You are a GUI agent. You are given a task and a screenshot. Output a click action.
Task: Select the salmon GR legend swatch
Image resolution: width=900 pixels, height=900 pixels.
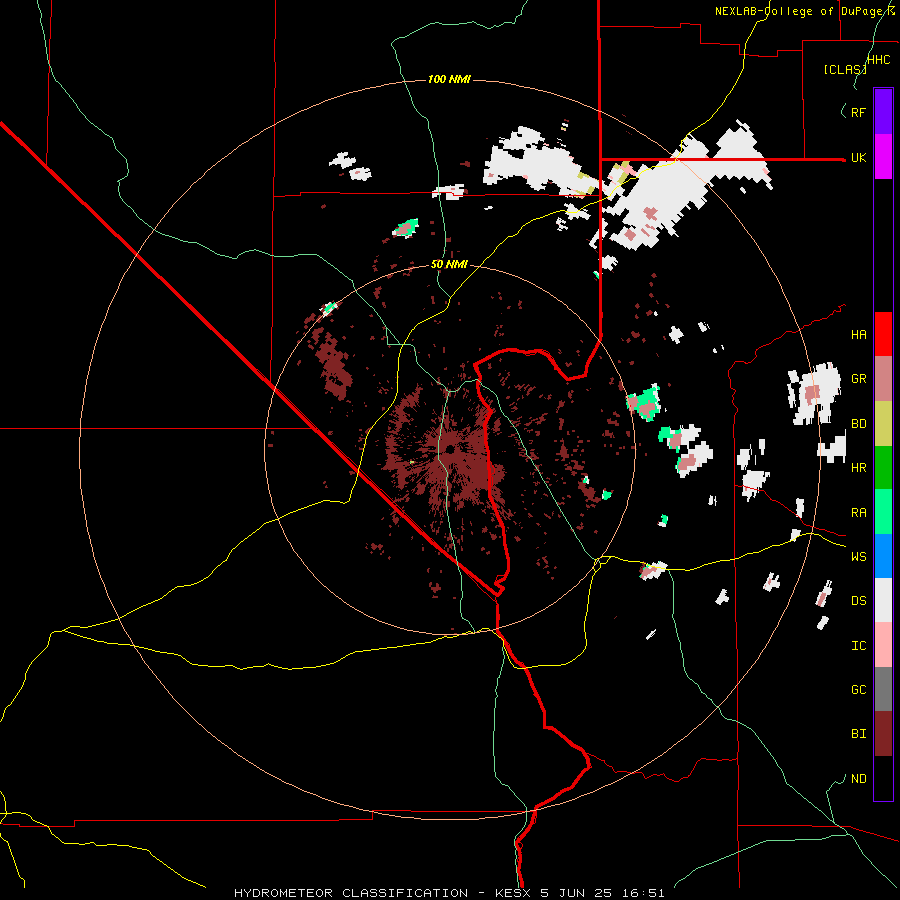coord(883,379)
